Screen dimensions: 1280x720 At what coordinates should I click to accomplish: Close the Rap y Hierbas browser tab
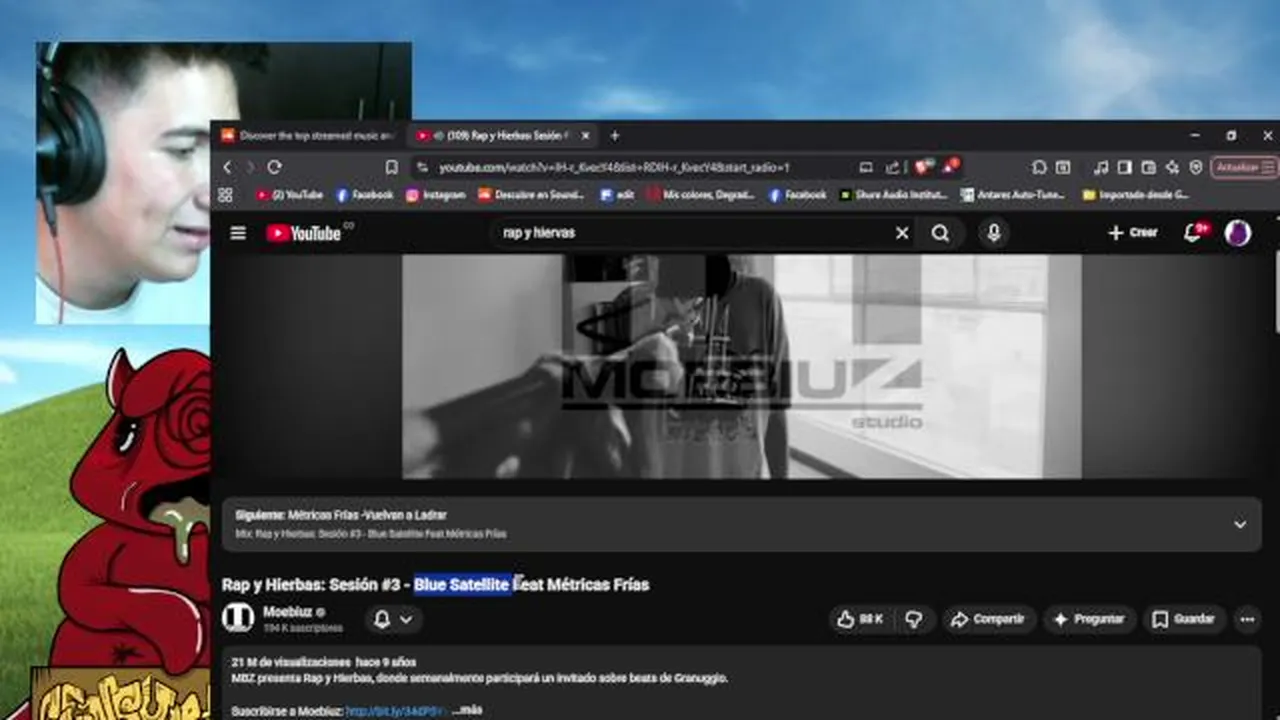585,136
